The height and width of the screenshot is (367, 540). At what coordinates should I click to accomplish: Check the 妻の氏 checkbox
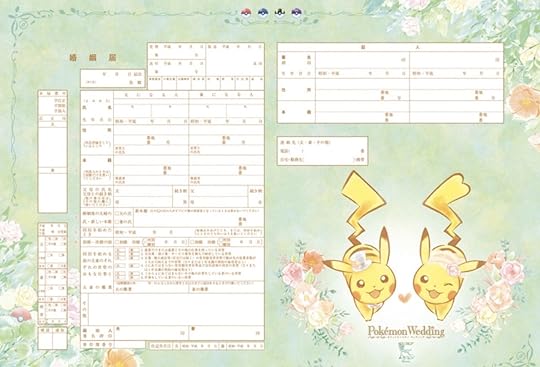(117, 222)
